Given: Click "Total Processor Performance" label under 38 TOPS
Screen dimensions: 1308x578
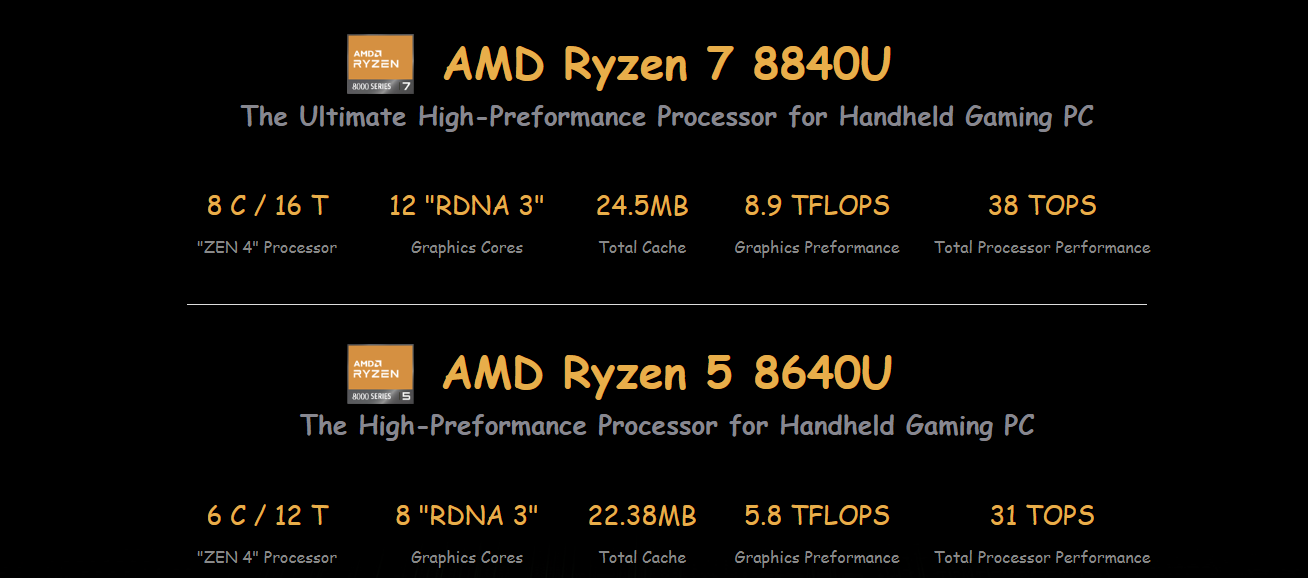Looking at the screenshot, I should coord(1042,248).
